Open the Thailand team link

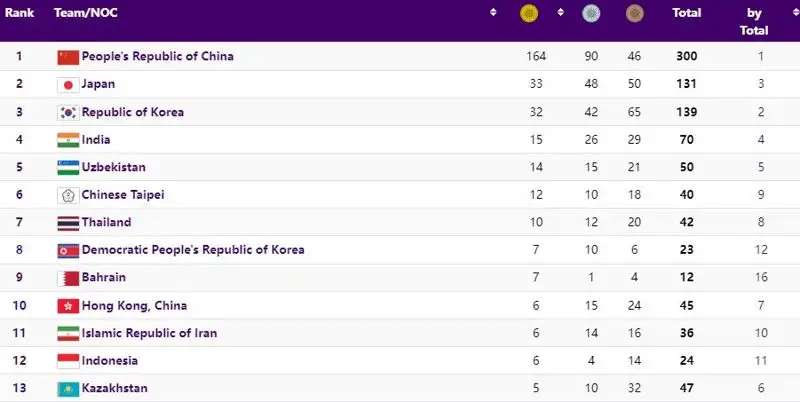point(106,222)
